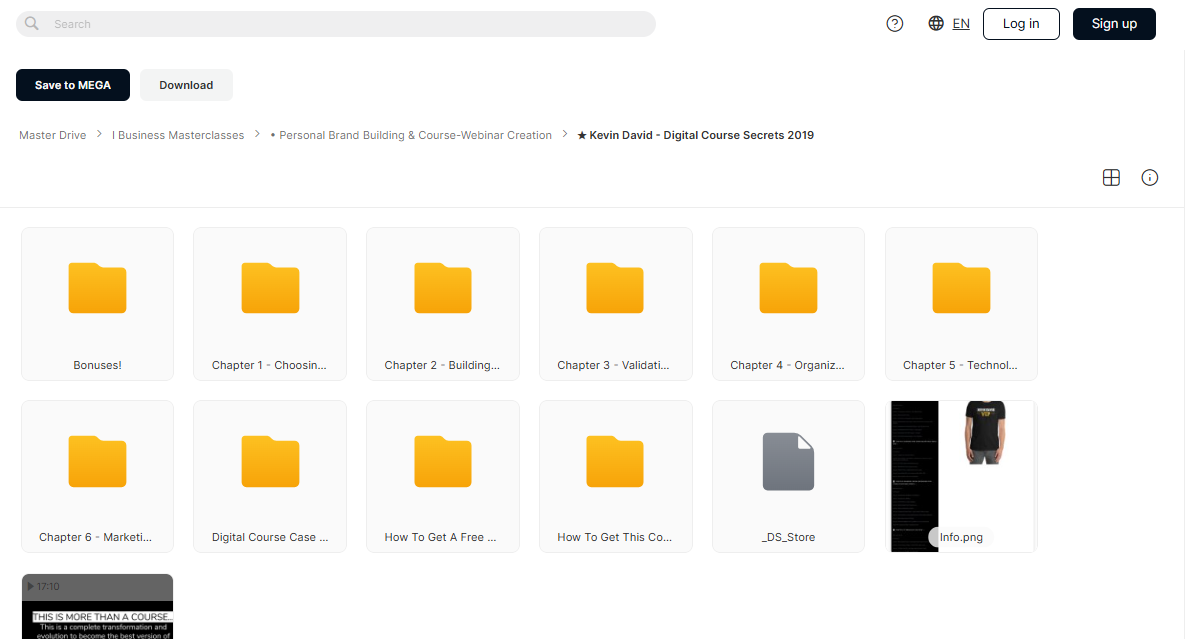
Task: Click the Bonuses! folder label
Action: 97,365
